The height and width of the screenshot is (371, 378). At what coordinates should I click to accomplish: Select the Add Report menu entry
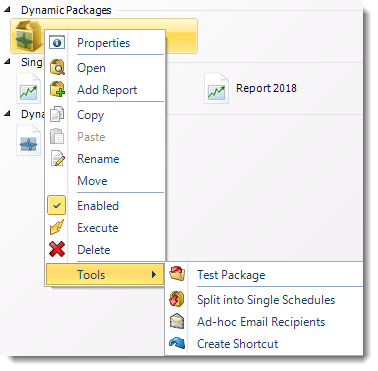107,90
